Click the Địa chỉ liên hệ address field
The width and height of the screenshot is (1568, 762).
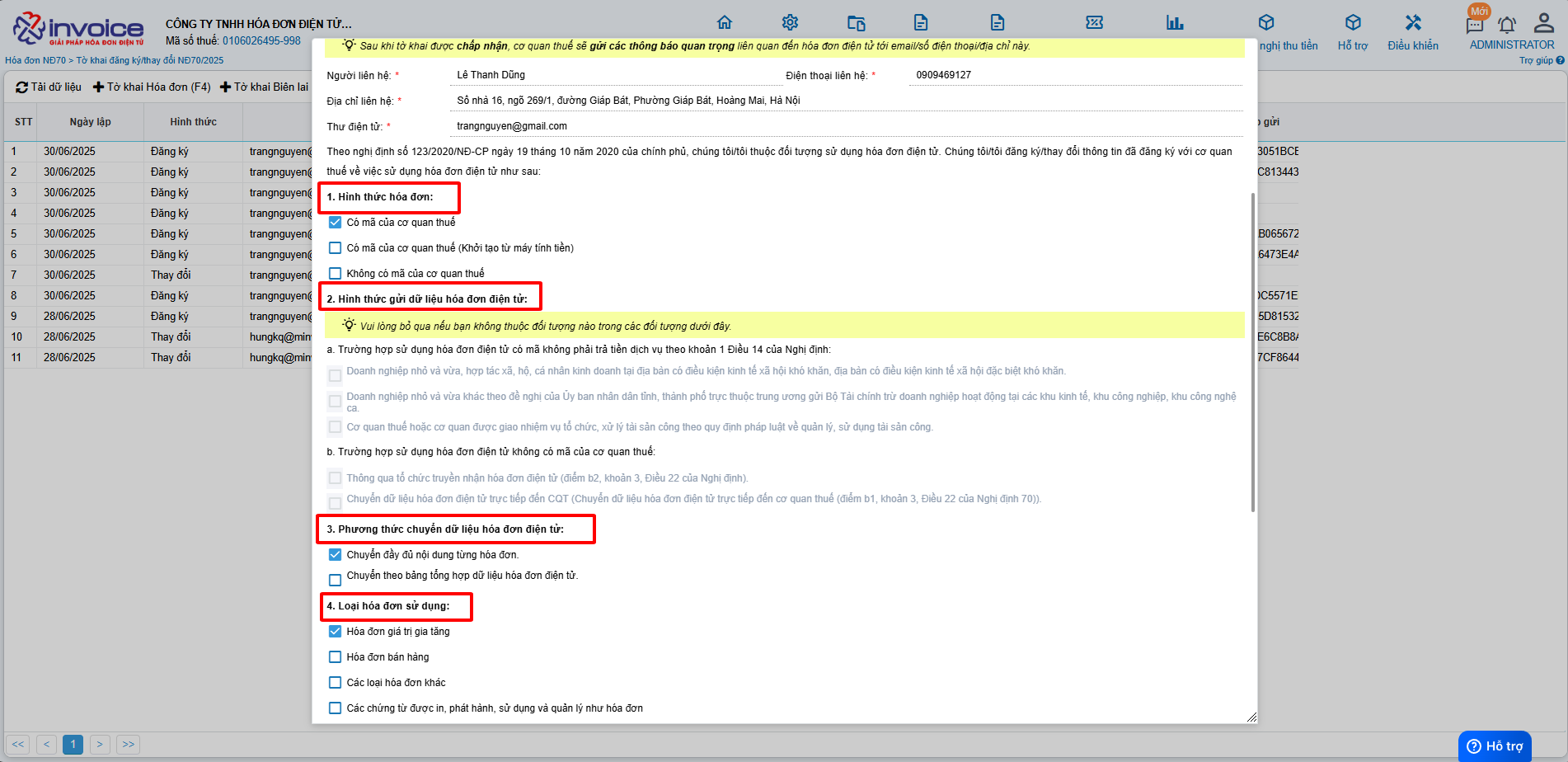[847, 101]
